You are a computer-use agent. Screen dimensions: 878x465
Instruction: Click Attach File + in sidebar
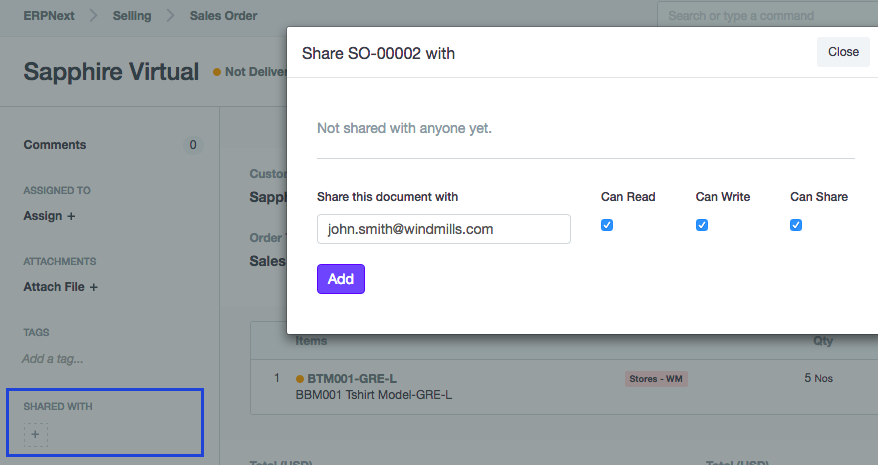coord(60,287)
